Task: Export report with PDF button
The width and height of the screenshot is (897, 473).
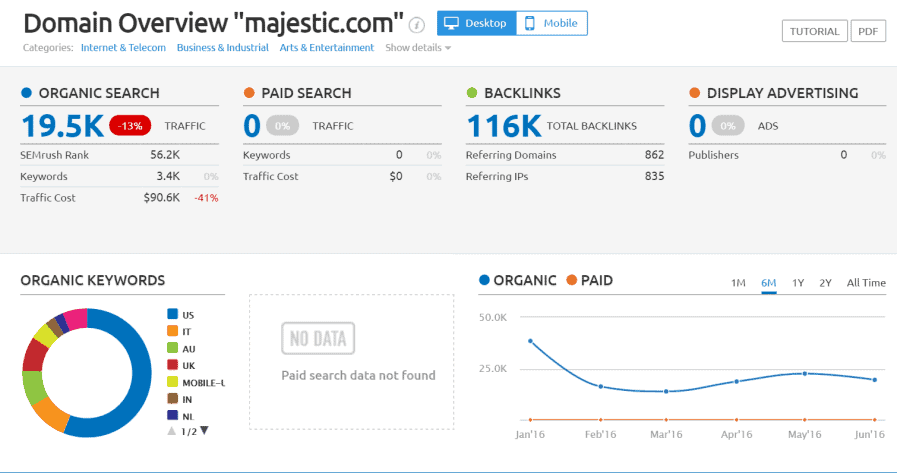Action: click(868, 31)
